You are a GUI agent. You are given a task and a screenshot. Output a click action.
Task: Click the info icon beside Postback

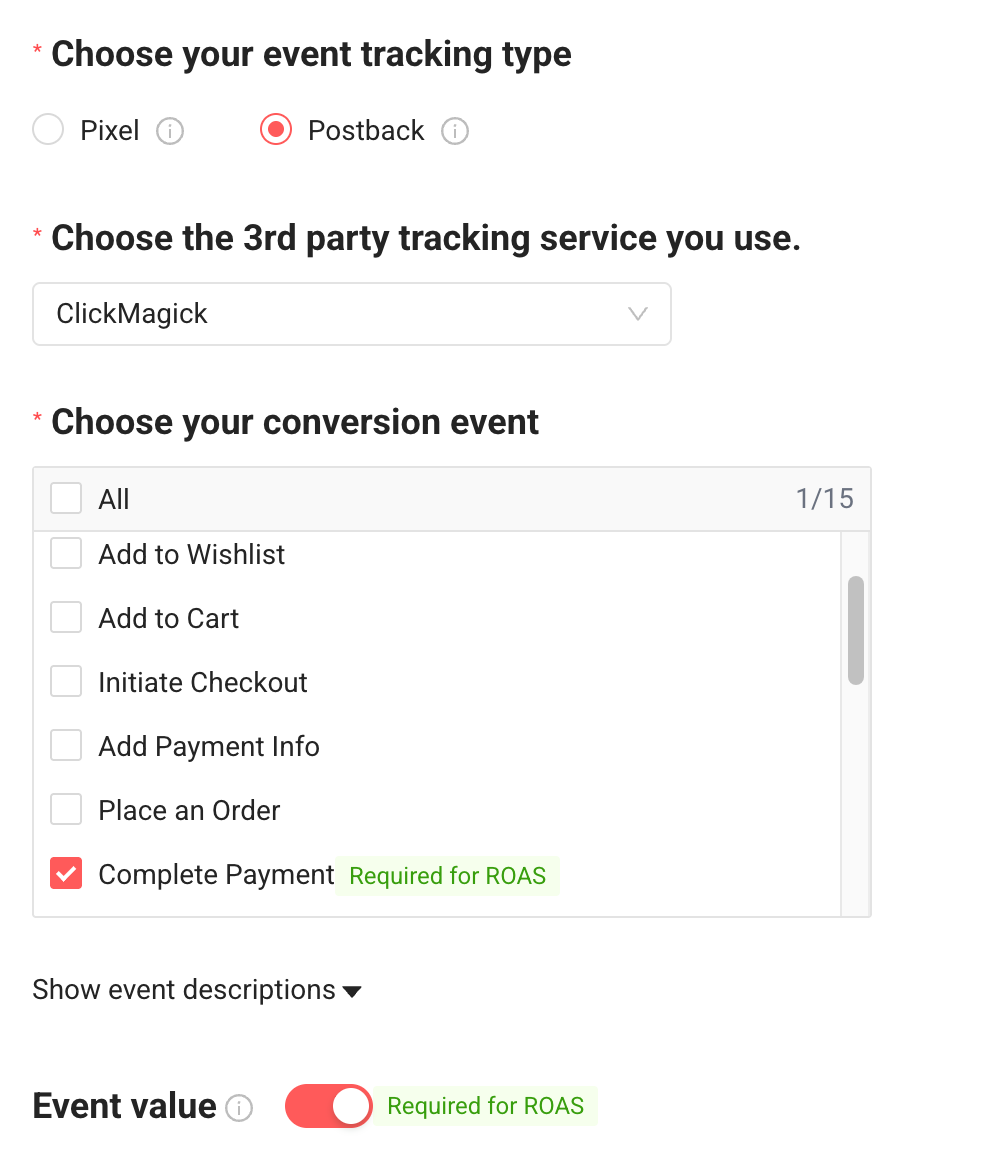455,131
